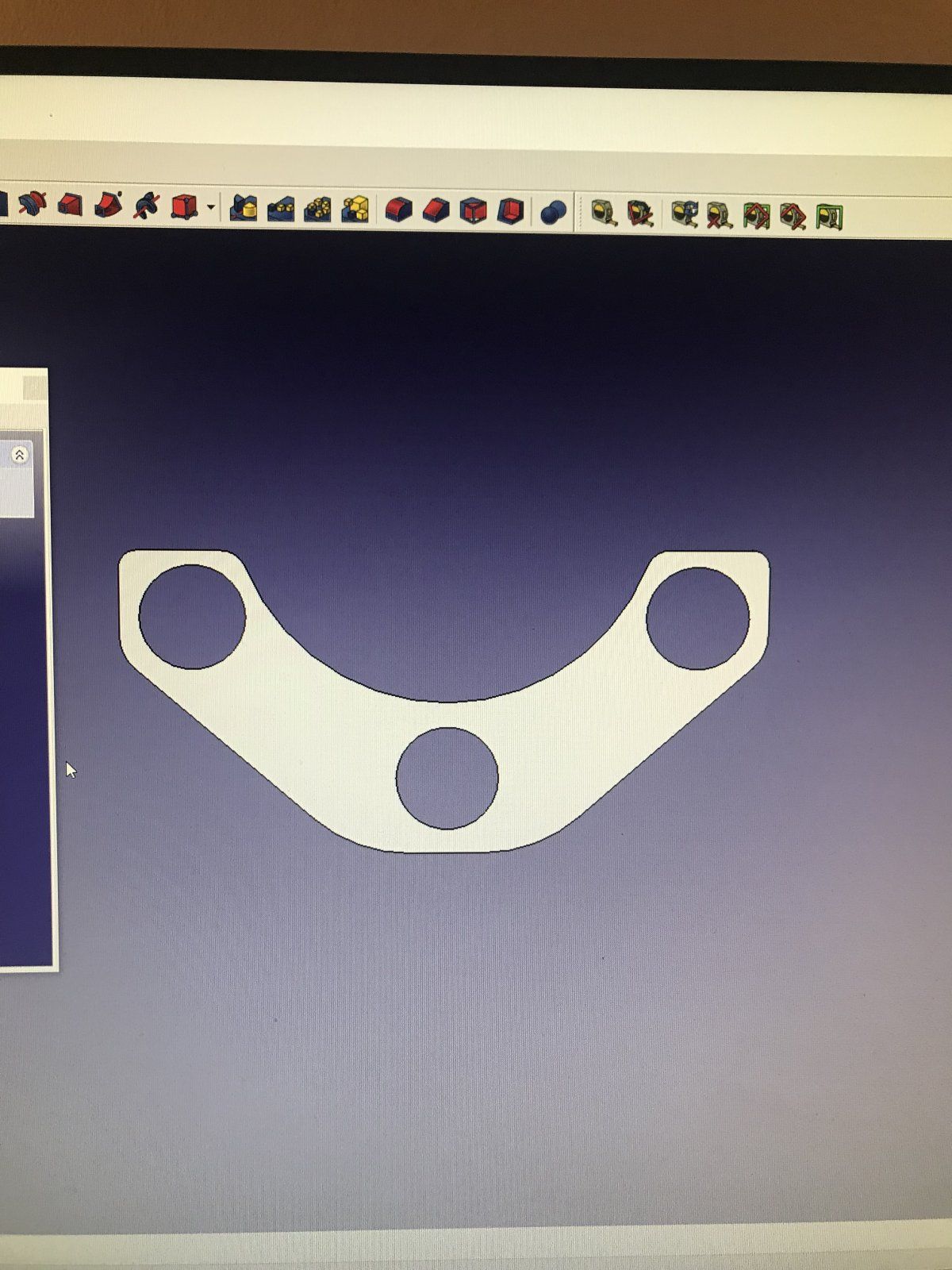
Task: Start a Measure Linear measurement
Action: tap(604, 213)
